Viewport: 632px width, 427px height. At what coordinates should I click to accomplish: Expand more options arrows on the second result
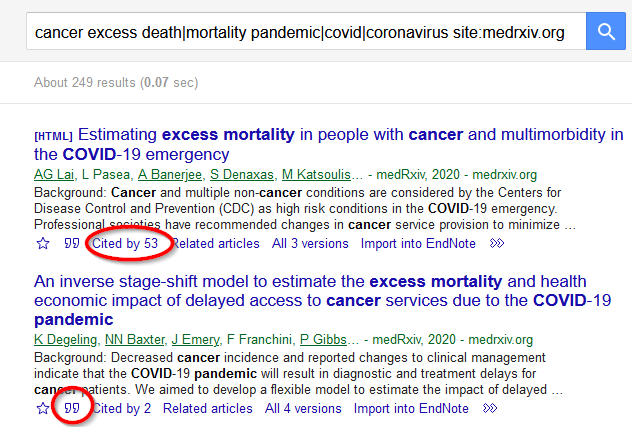(x=490, y=408)
